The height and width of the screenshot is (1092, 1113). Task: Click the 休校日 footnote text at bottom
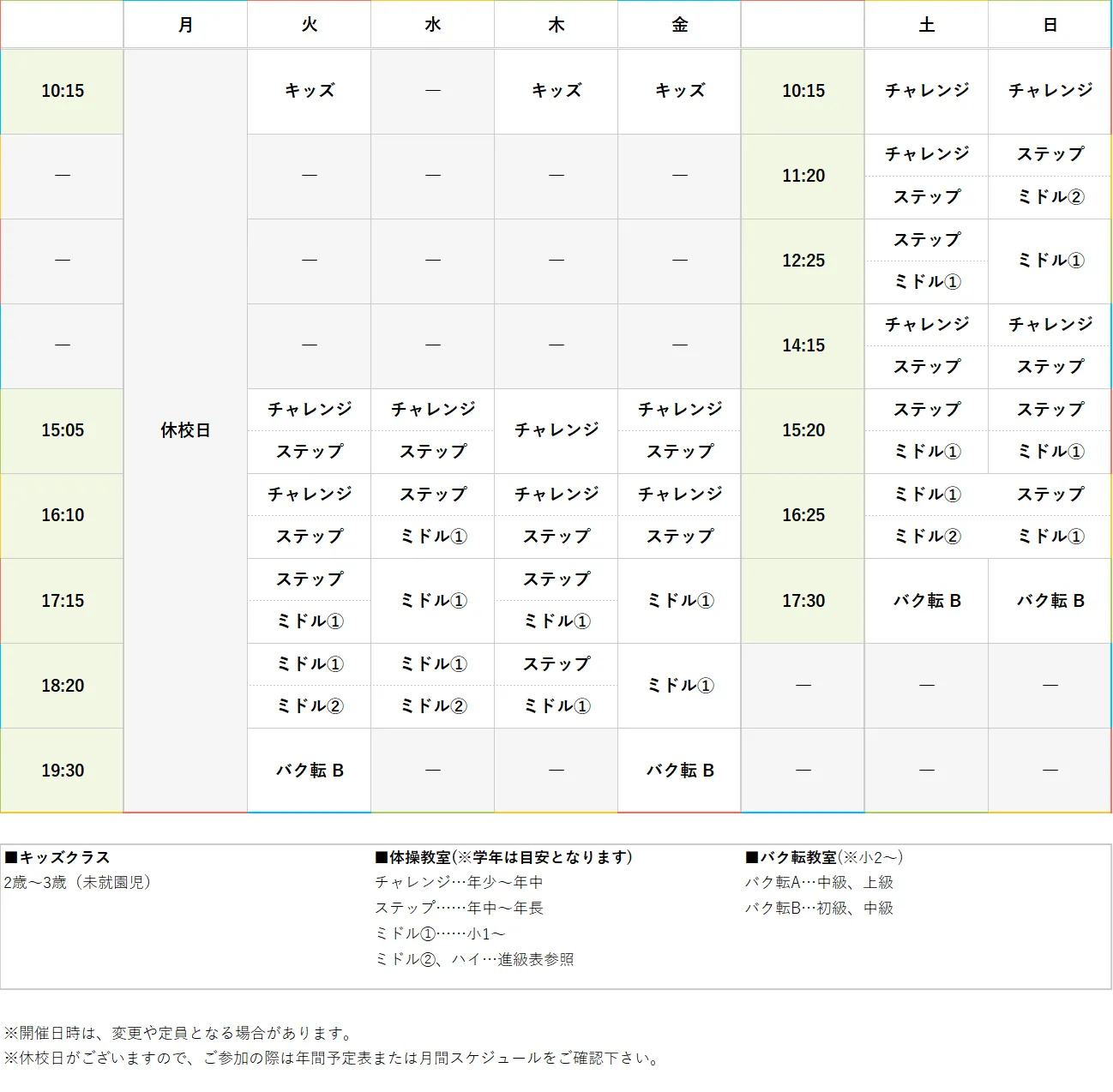click(x=333, y=1058)
